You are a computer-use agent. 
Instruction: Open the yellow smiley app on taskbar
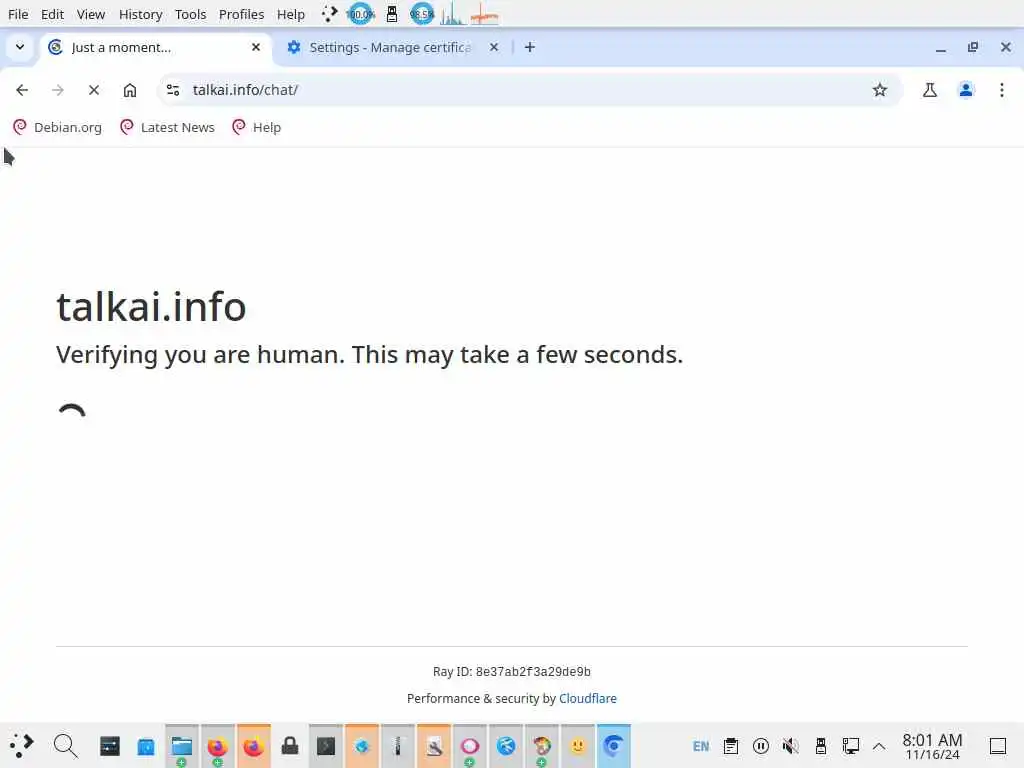click(578, 745)
